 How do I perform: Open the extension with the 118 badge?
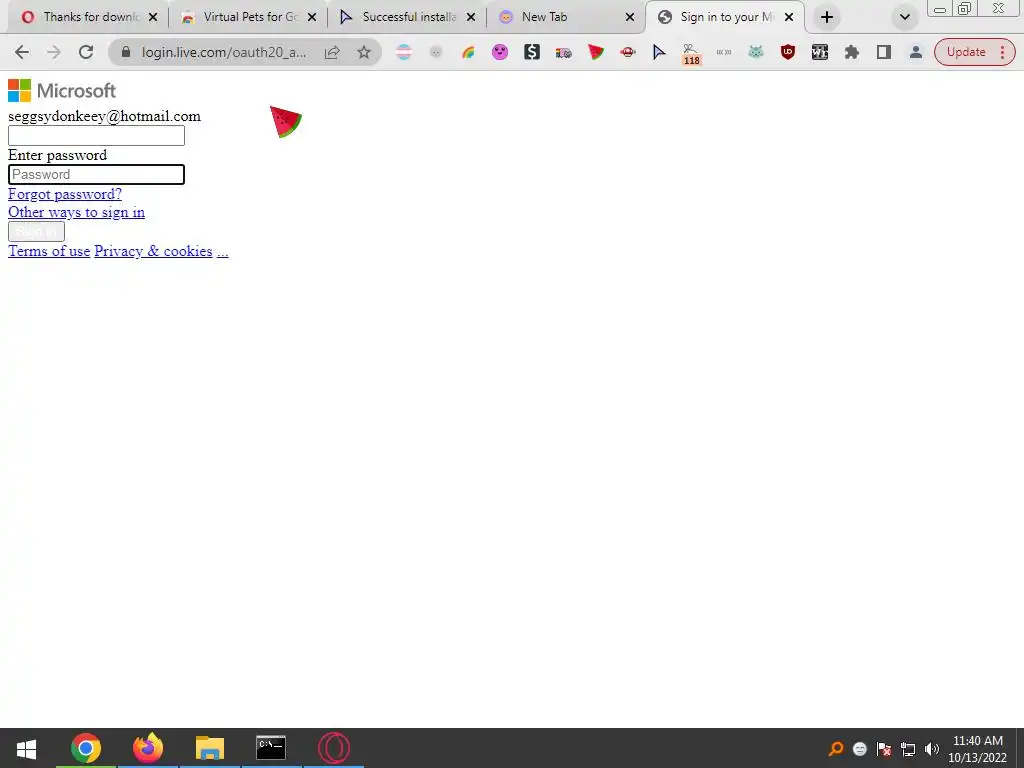point(691,54)
